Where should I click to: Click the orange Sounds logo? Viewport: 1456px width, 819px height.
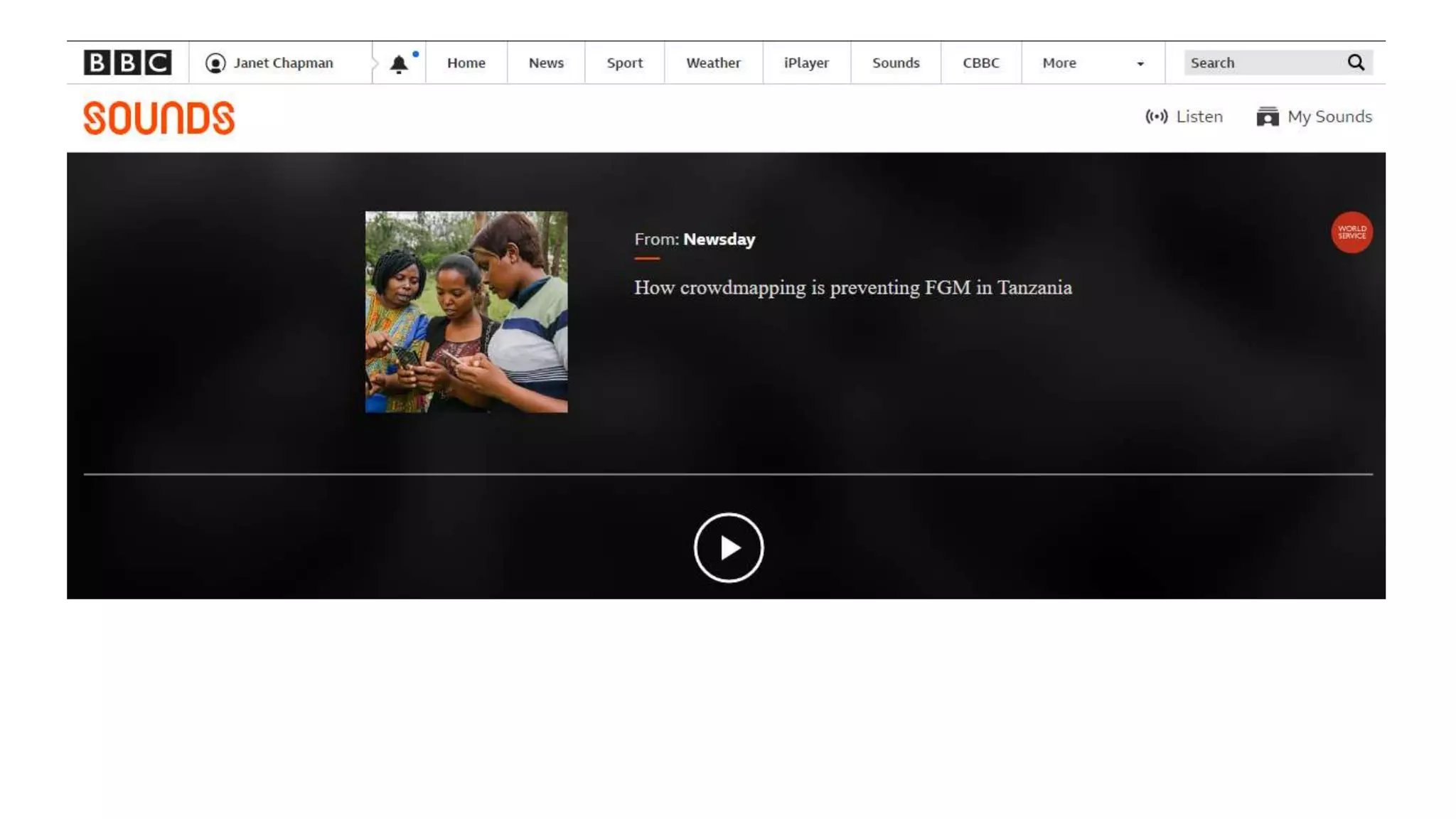click(x=159, y=117)
